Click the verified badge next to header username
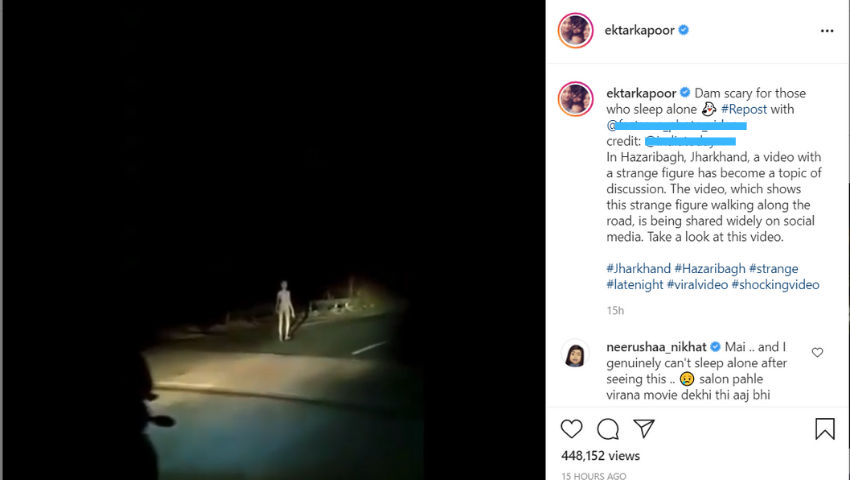This screenshot has width=850, height=480. click(x=684, y=30)
